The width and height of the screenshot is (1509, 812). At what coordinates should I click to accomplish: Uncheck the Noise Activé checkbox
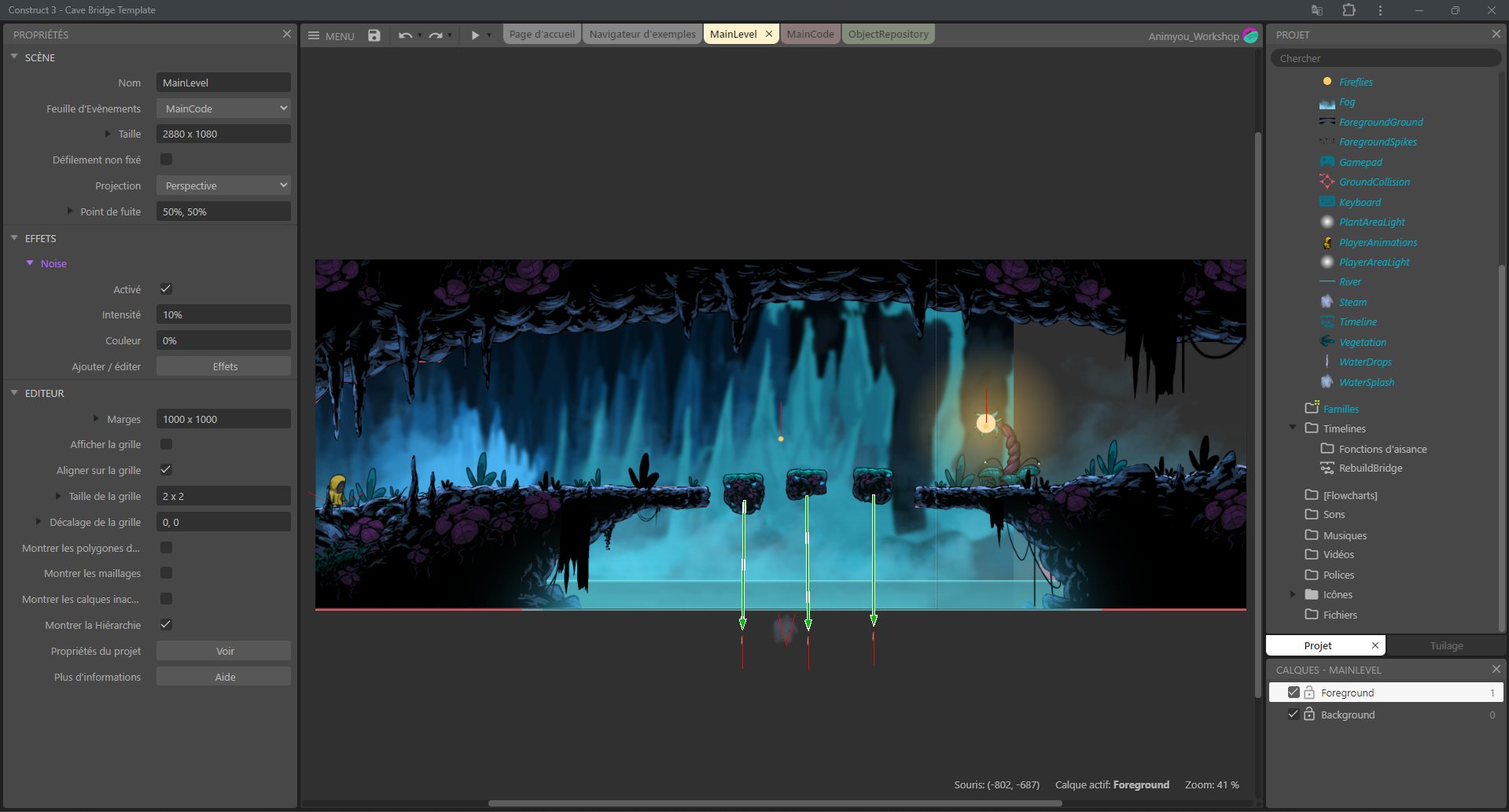tap(166, 289)
